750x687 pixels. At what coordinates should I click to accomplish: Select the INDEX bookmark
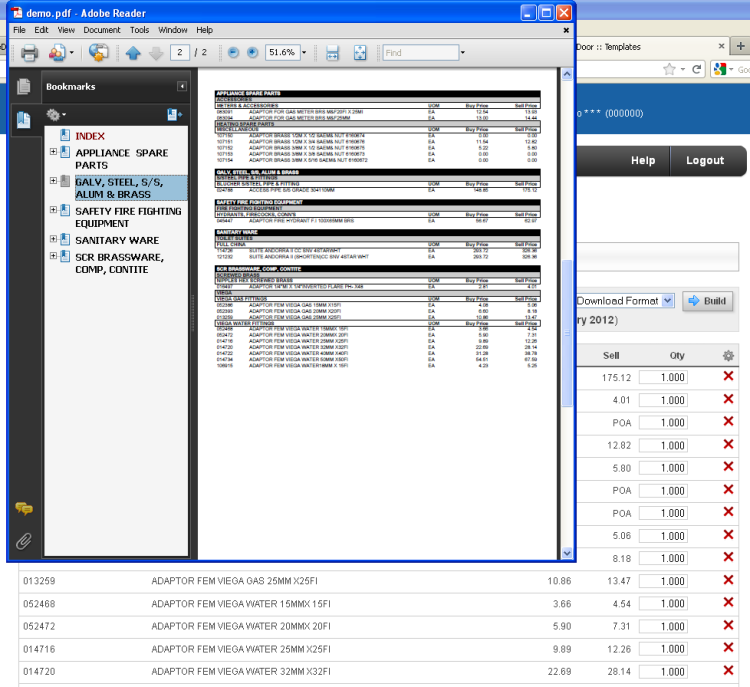tap(90, 136)
